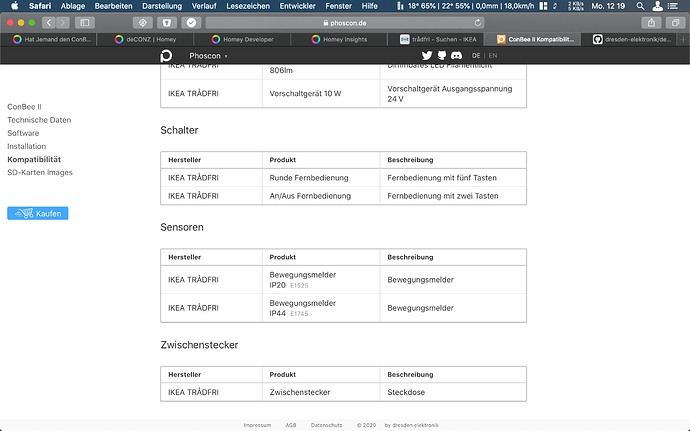Click 'Zwischenstecker' product cell

(321, 392)
